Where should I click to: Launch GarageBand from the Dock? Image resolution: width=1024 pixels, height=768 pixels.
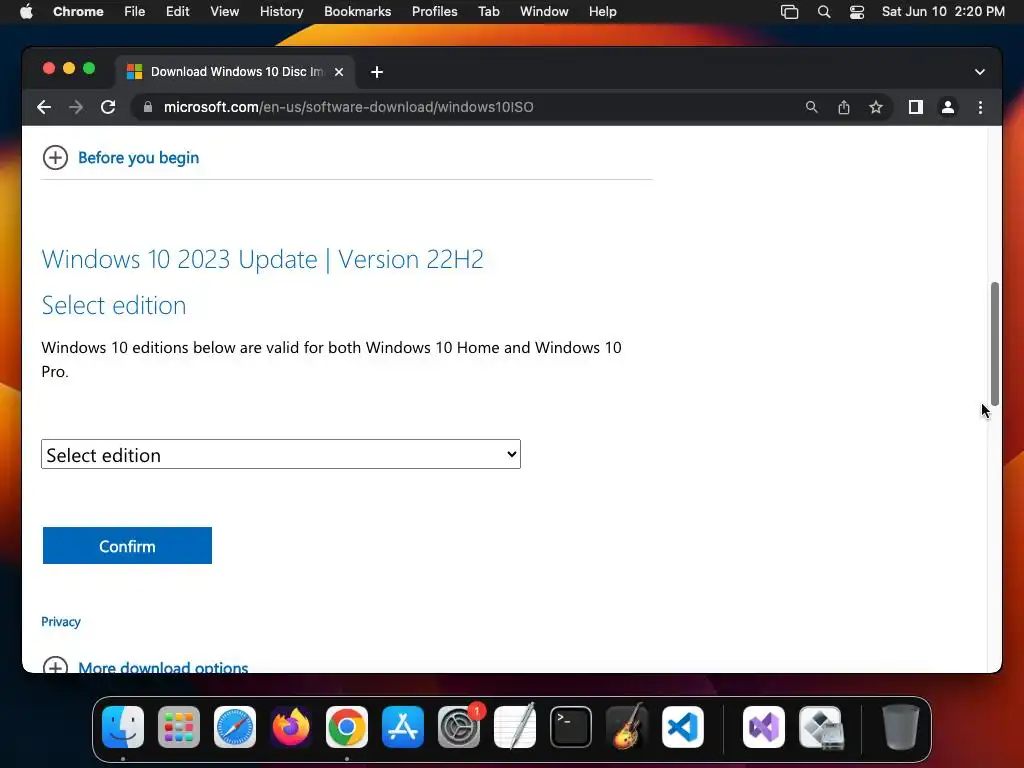[x=627, y=727]
